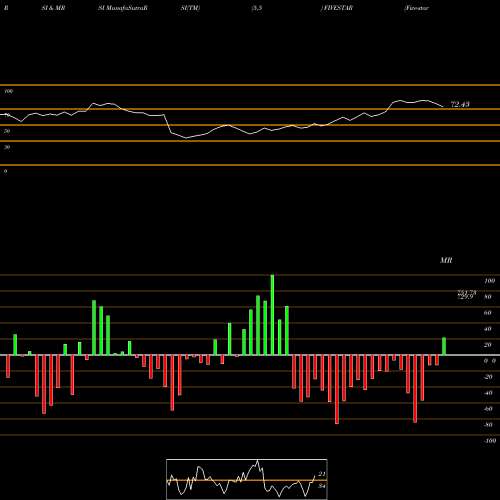Click the 'MR' label above histogram
Viewport: 500px width, 500px height.
[446, 260]
